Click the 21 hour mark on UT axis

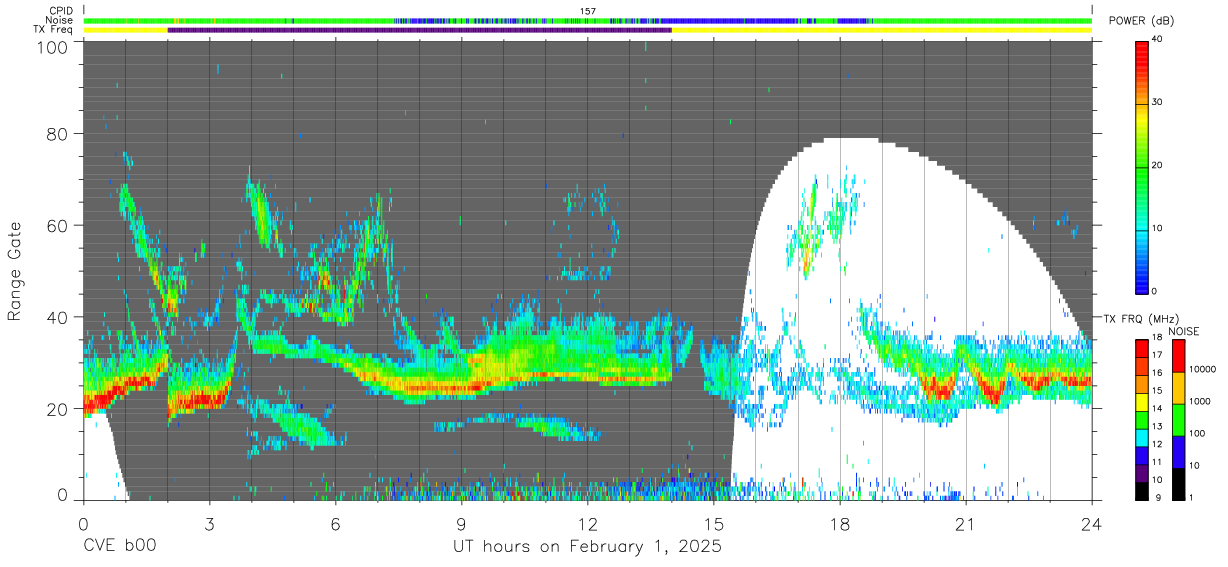coord(966,523)
